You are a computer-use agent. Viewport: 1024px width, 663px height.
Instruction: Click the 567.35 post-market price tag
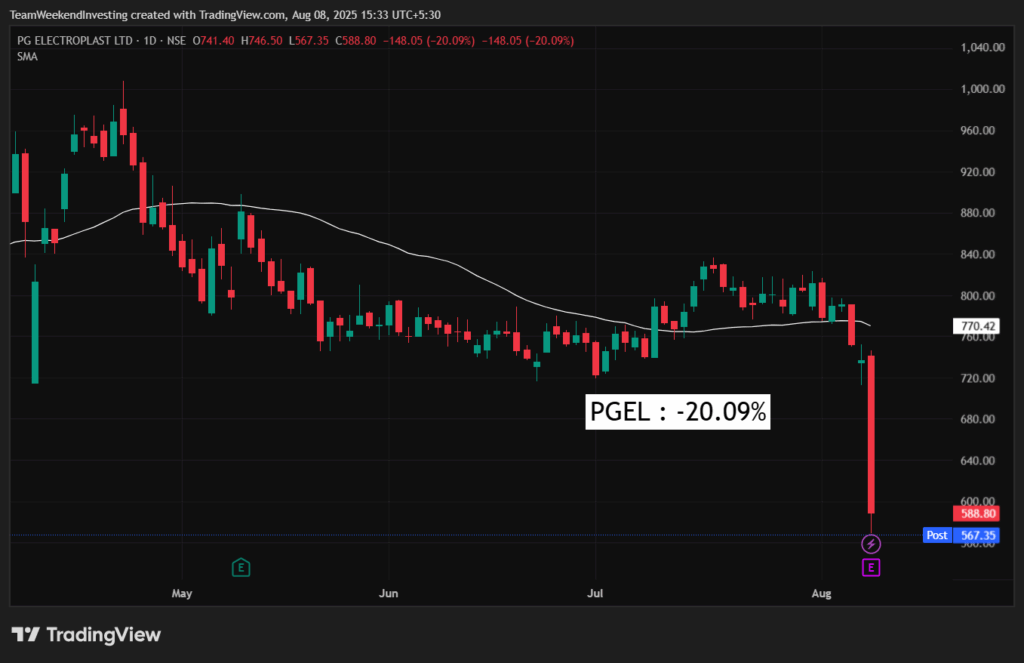coord(976,536)
